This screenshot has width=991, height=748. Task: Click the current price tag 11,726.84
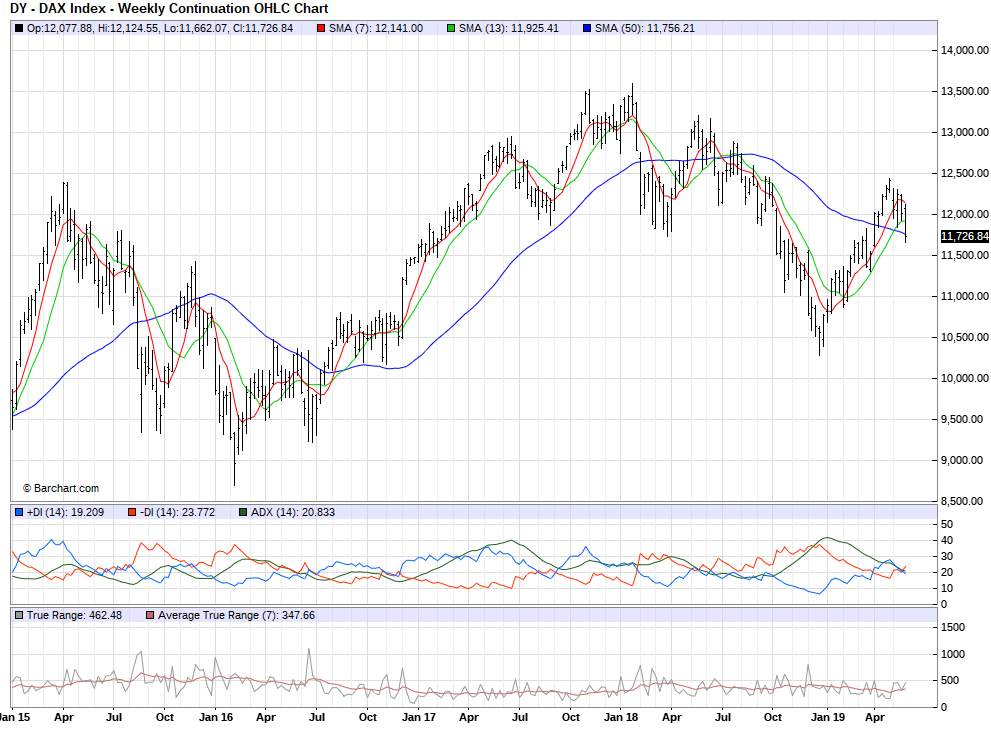[964, 236]
